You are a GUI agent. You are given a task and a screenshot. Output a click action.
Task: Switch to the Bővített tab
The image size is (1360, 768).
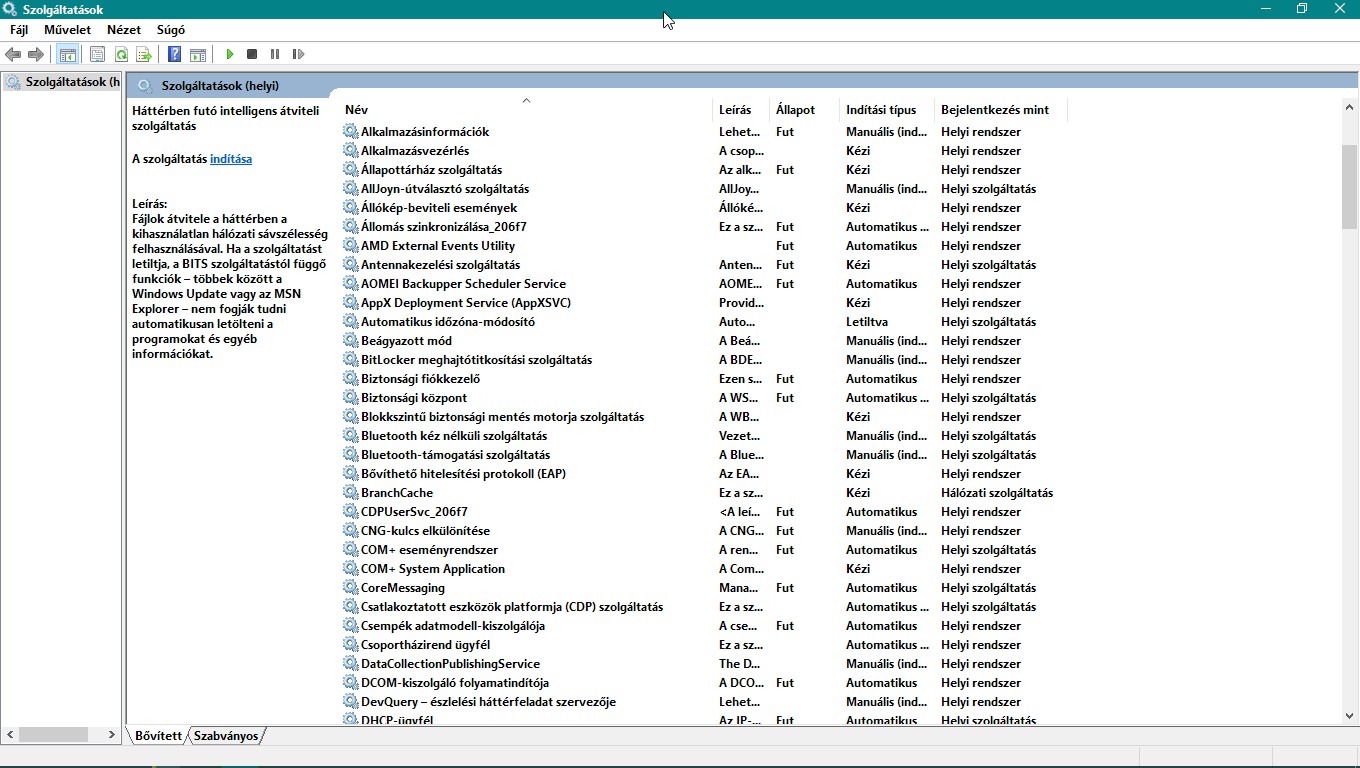coord(158,736)
